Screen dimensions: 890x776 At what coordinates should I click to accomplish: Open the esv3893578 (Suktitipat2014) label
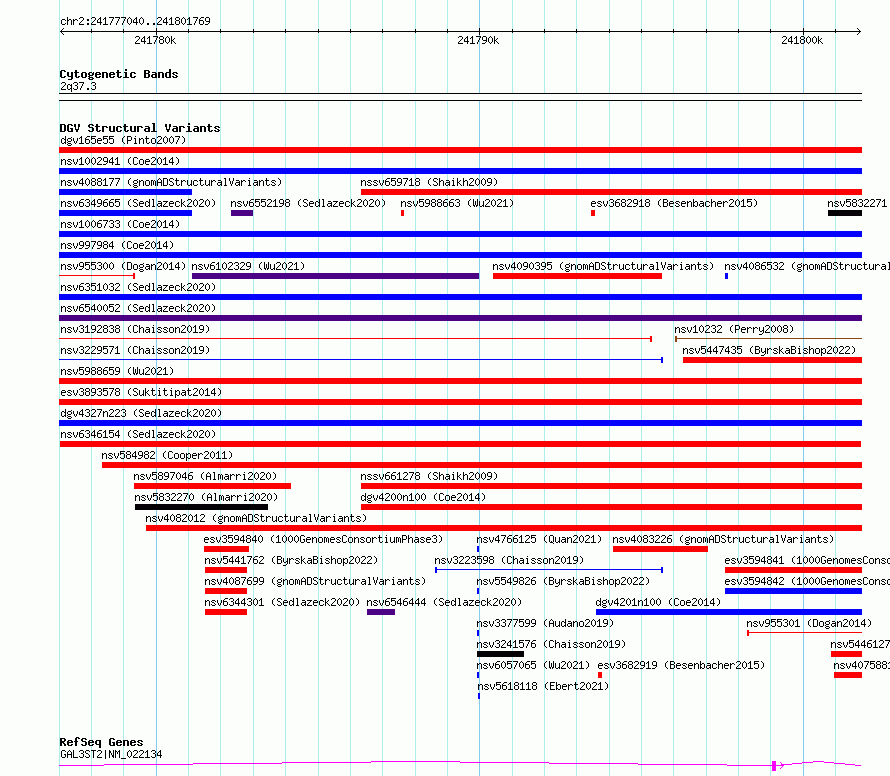(141, 392)
